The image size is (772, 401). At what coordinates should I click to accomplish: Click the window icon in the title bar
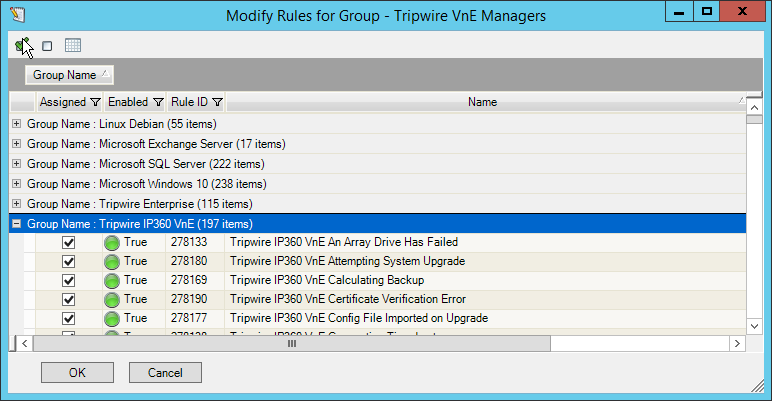(x=18, y=15)
